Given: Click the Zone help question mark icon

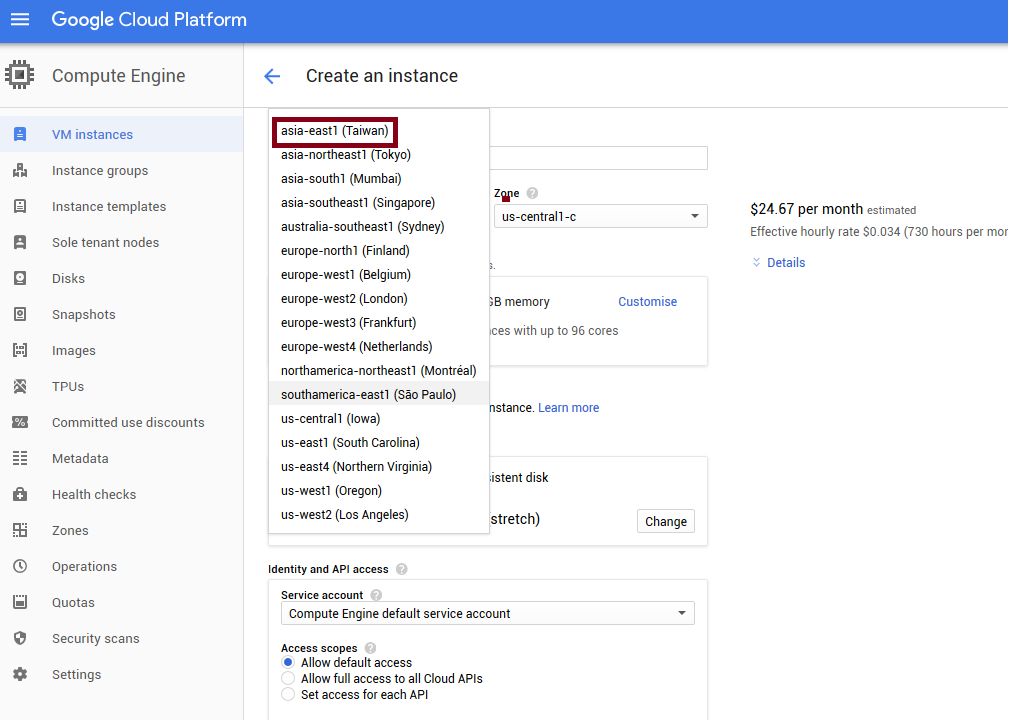Looking at the screenshot, I should click(532, 193).
